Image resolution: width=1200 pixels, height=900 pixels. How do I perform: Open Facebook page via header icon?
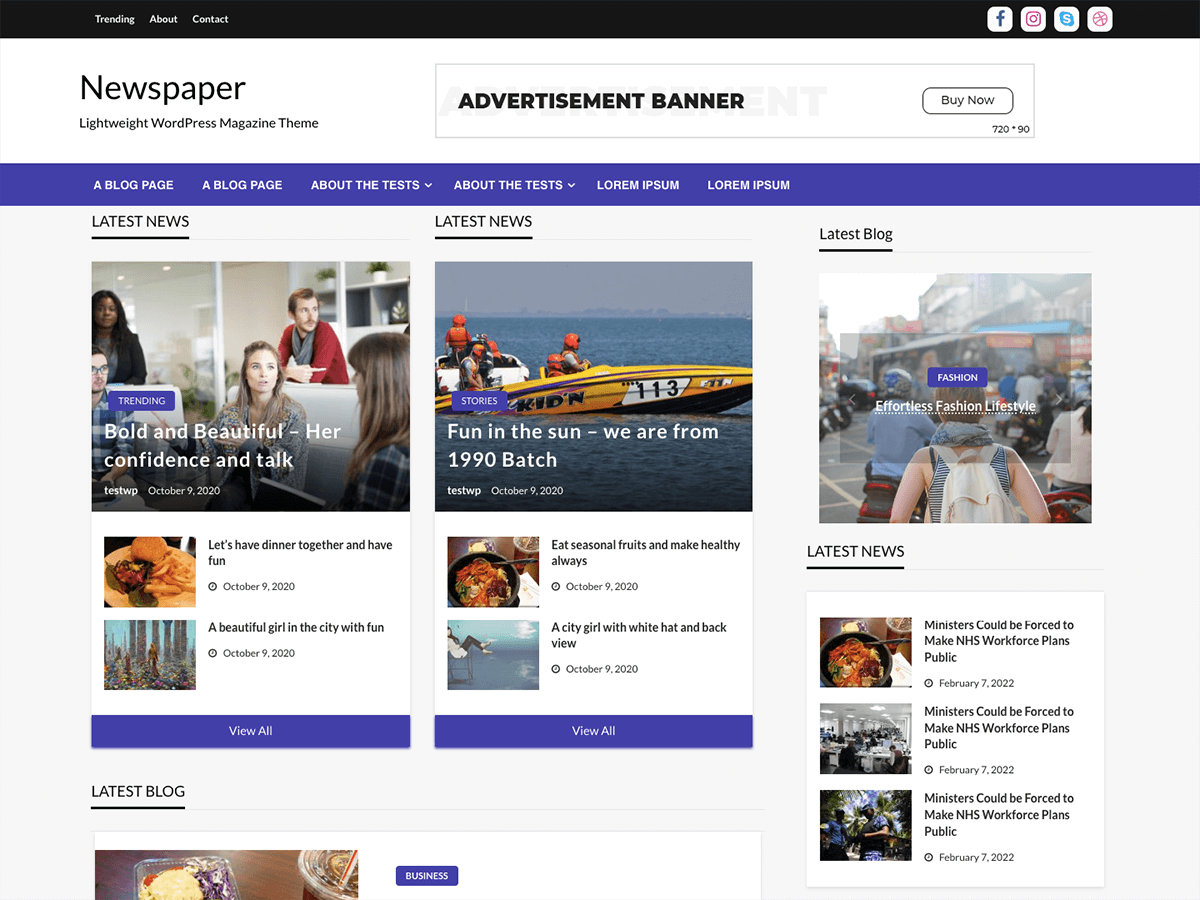[x=999, y=19]
